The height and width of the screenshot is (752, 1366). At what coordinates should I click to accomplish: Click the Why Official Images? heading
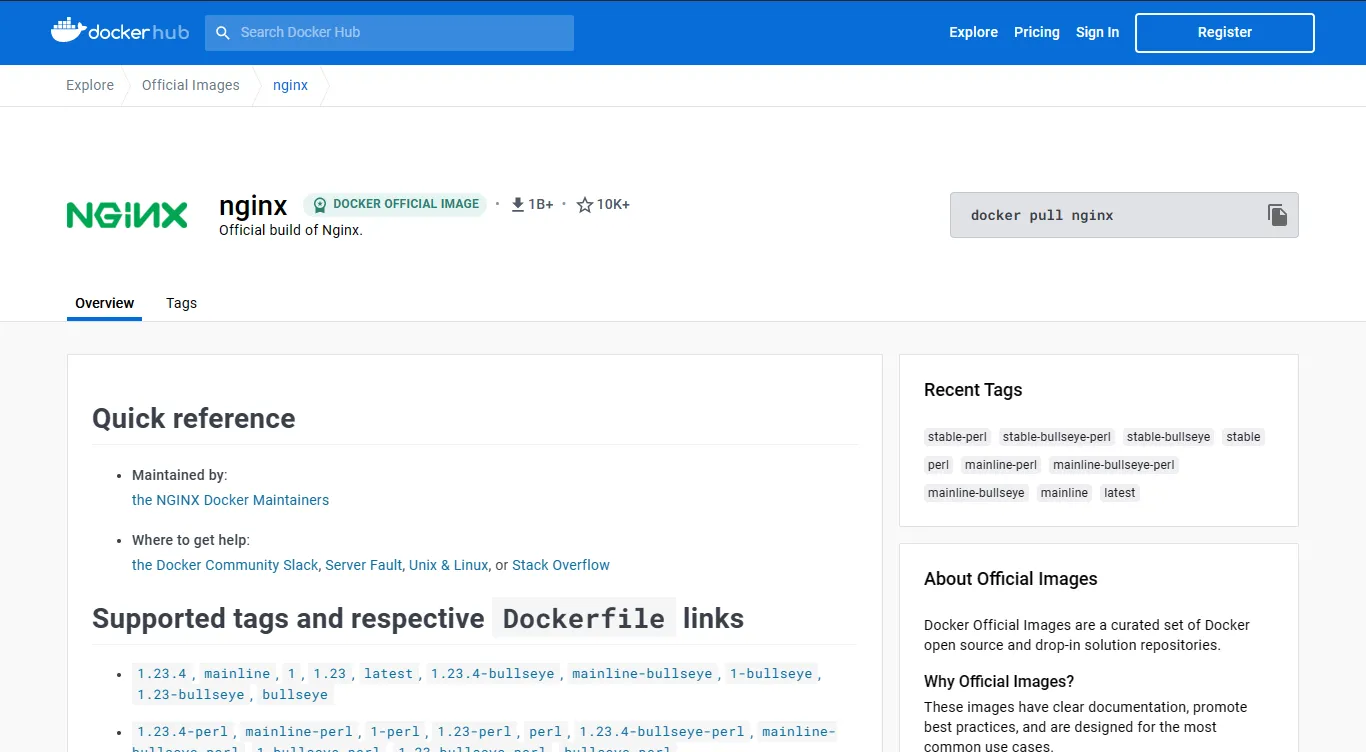click(x=999, y=681)
